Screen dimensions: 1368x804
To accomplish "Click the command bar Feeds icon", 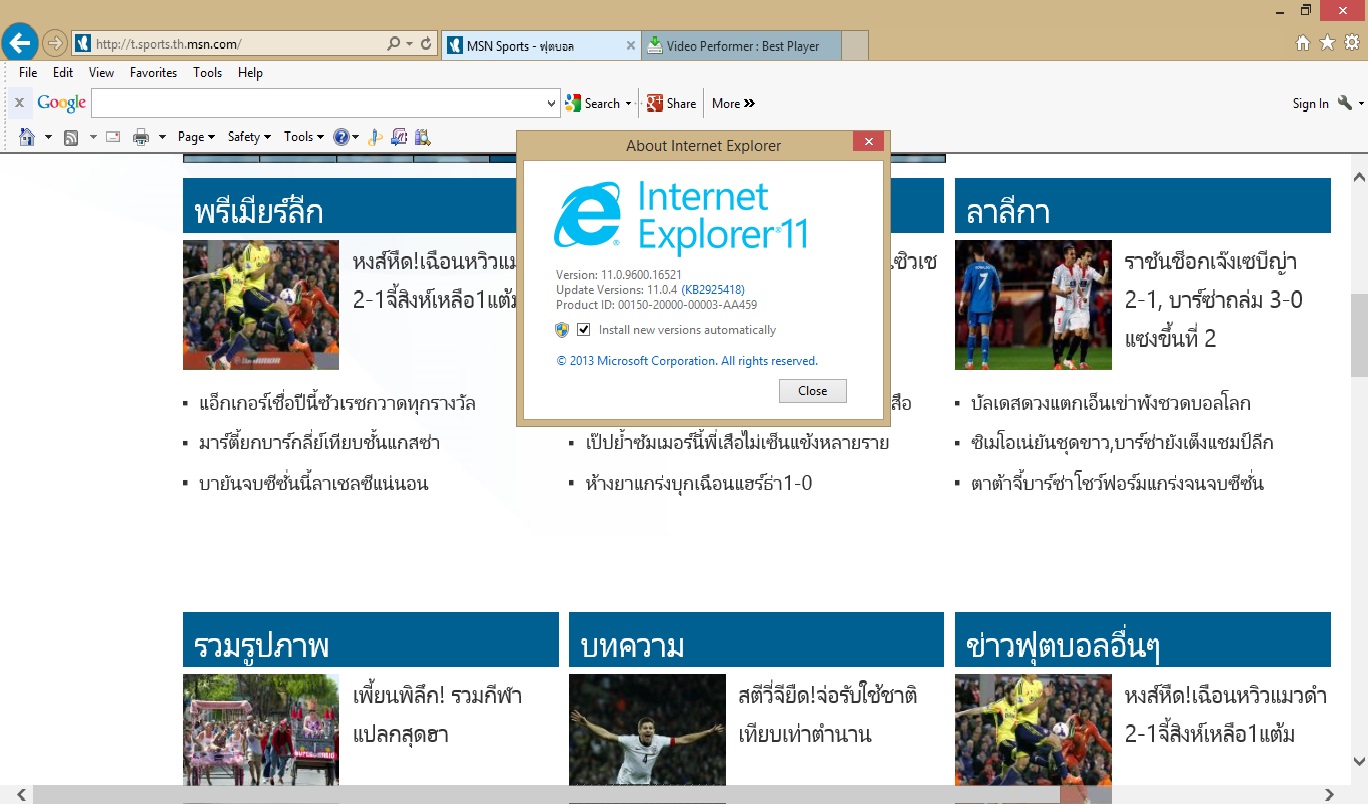I will point(71,137).
